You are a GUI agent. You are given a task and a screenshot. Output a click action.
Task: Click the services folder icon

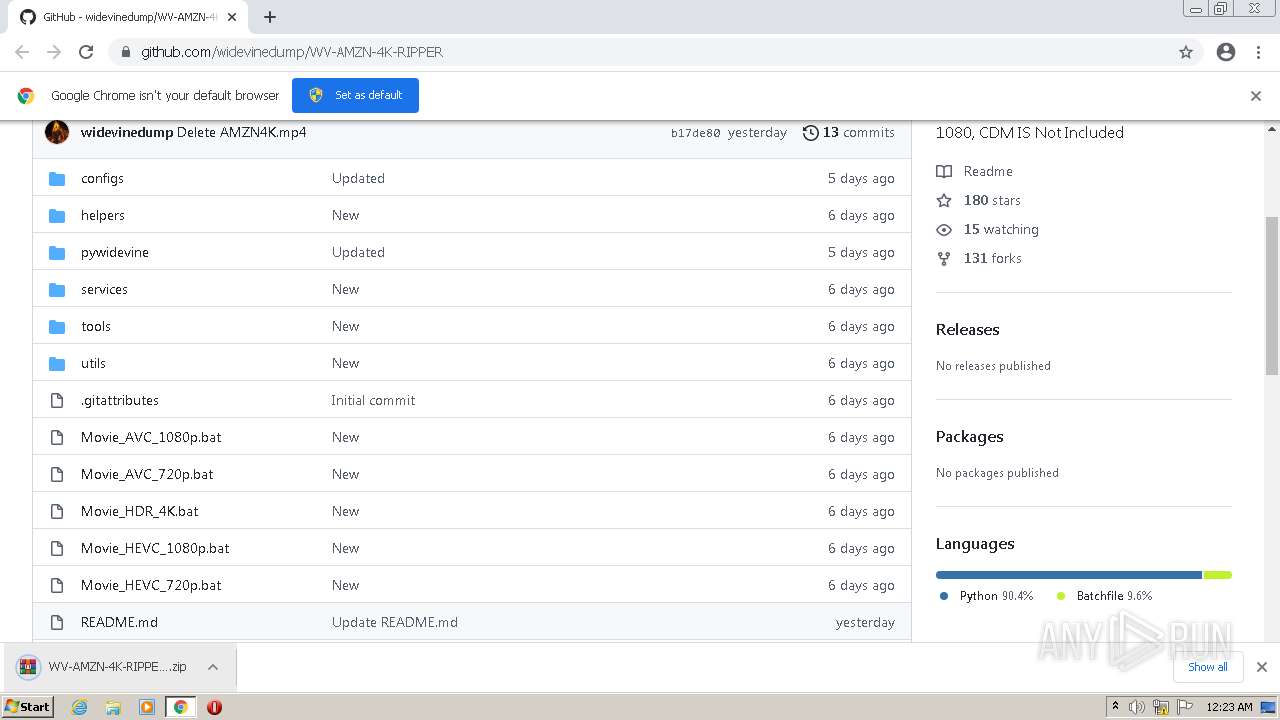(x=57, y=289)
